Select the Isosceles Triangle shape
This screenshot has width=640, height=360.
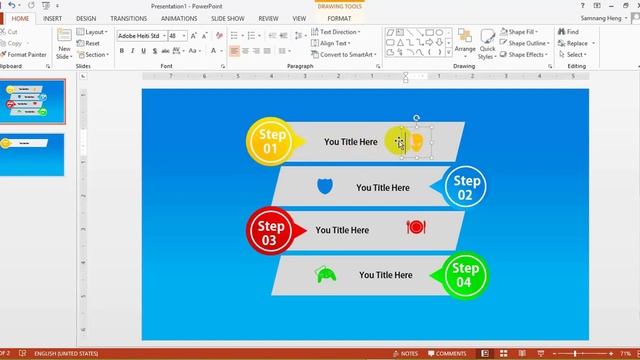click(x=400, y=42)
